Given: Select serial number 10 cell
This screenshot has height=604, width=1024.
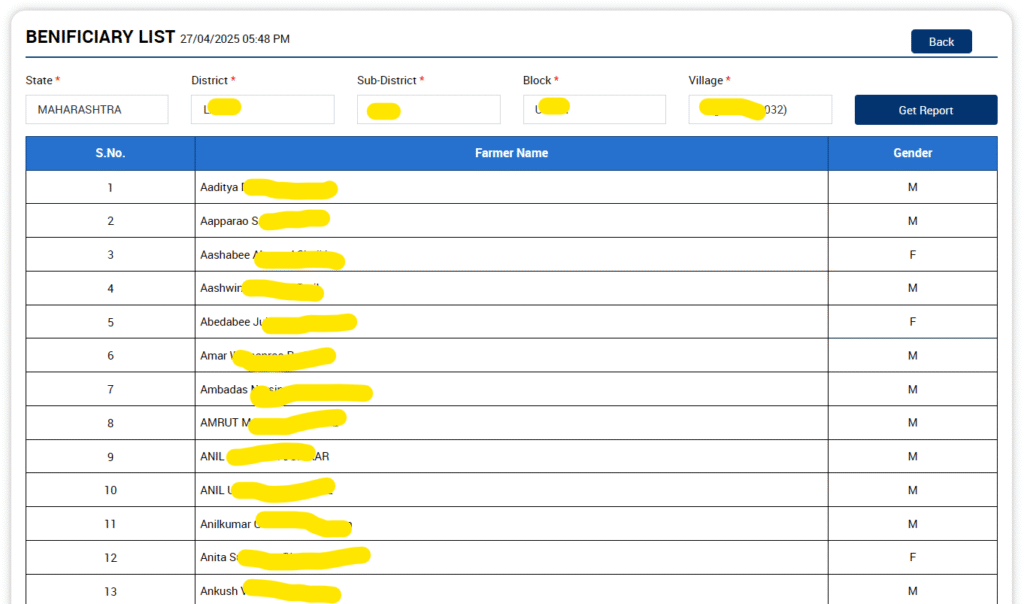Looking at the screenshot, I should (x=110, y=490).
